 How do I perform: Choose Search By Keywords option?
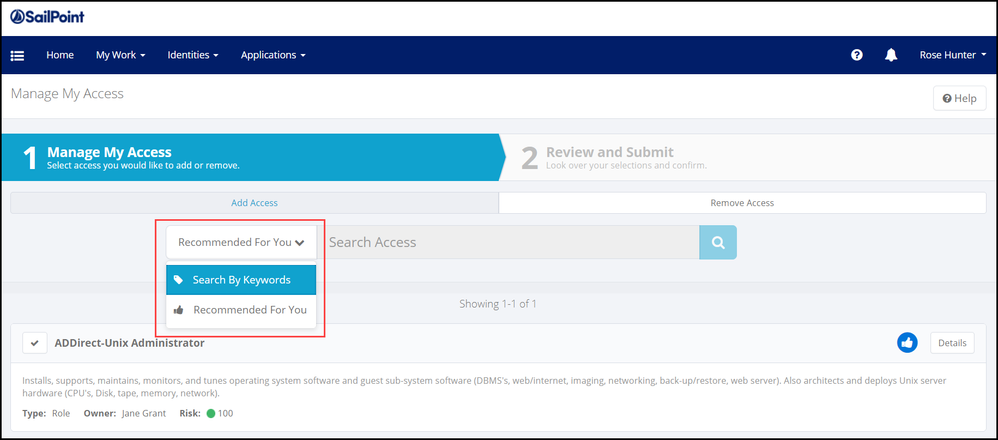[x=241, y=280]
